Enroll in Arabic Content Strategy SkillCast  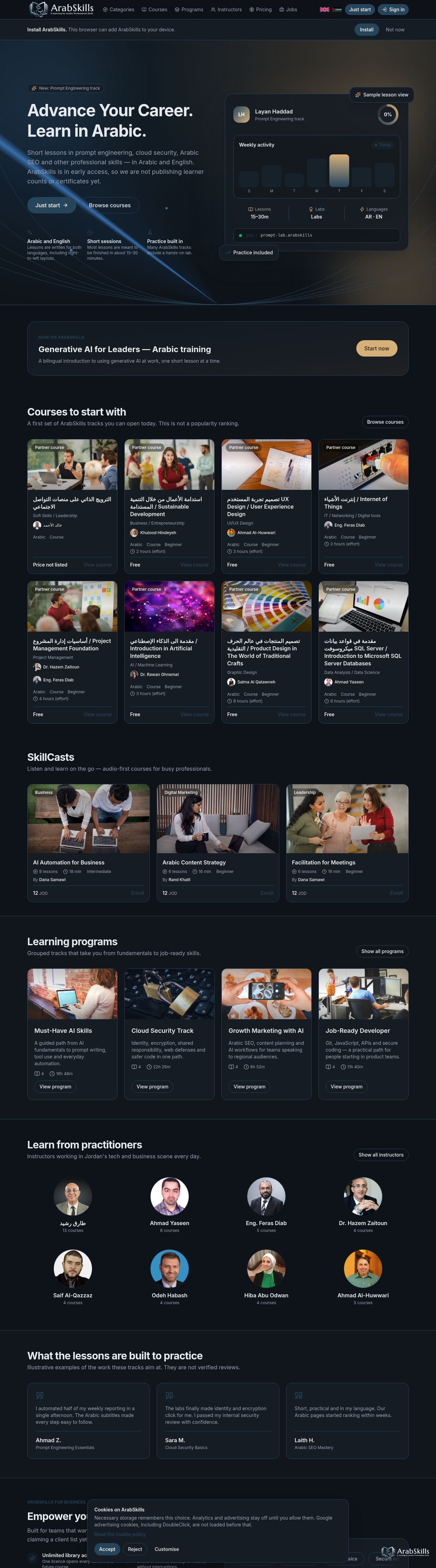267,893
